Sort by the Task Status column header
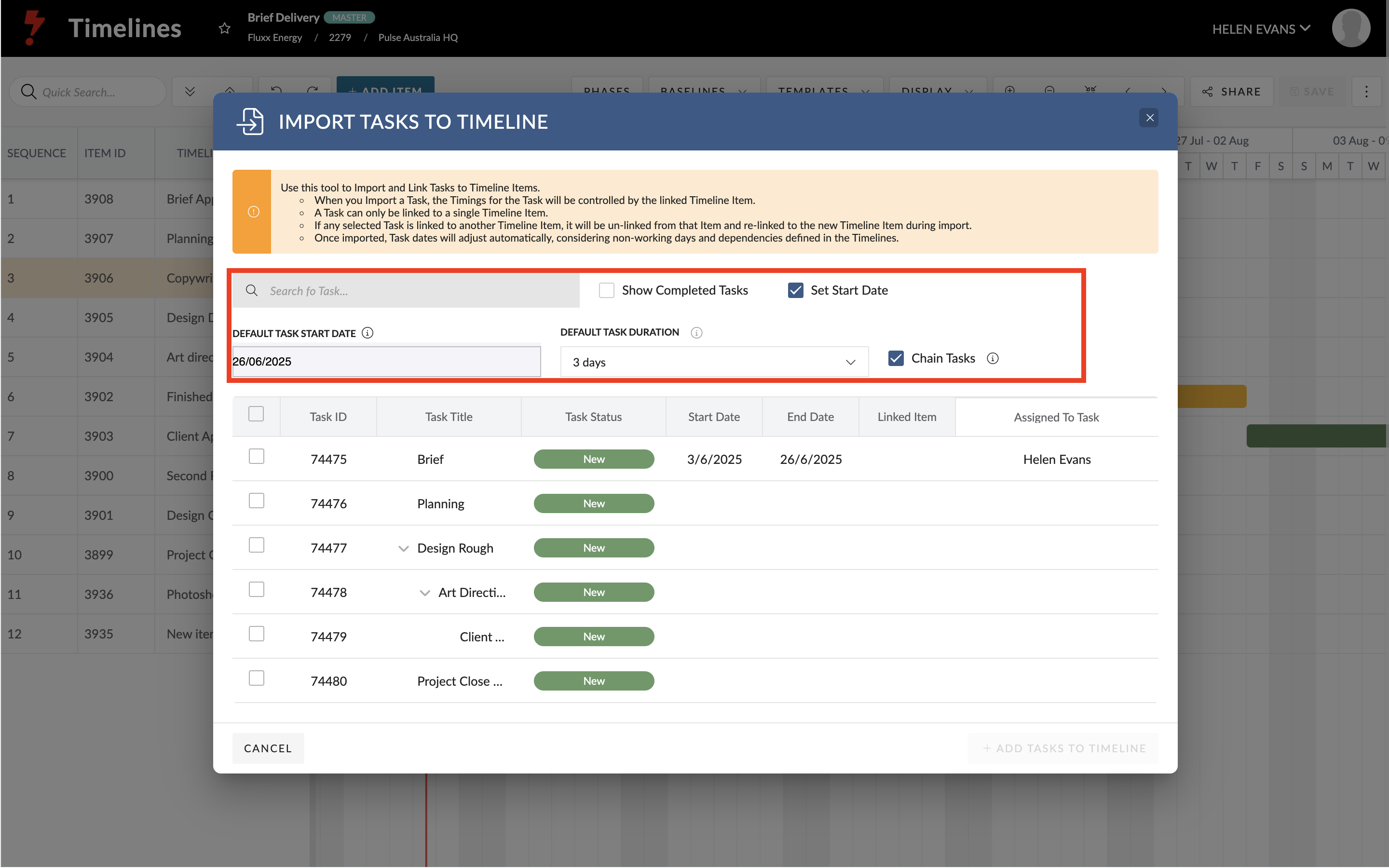Image resolution: width=1389 pixels, height=868 pixels. tap(593, 417)
